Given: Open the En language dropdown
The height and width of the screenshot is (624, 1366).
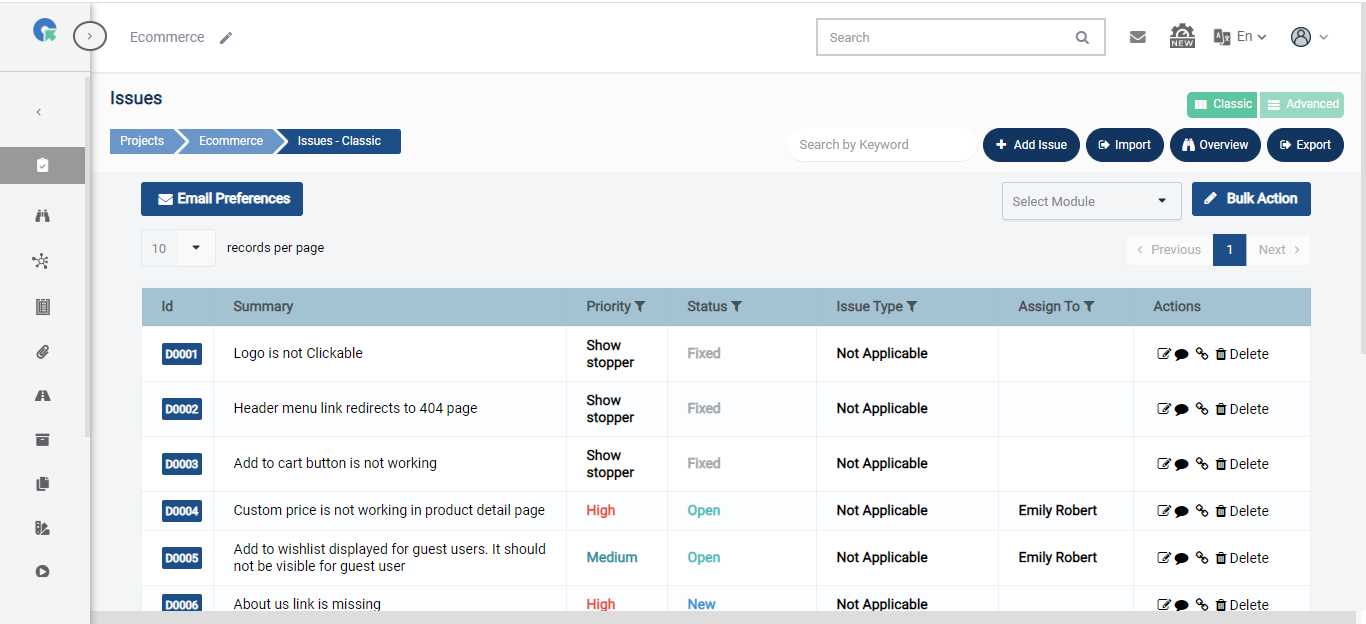Looking at the screenshot, I should point(1240,37).
